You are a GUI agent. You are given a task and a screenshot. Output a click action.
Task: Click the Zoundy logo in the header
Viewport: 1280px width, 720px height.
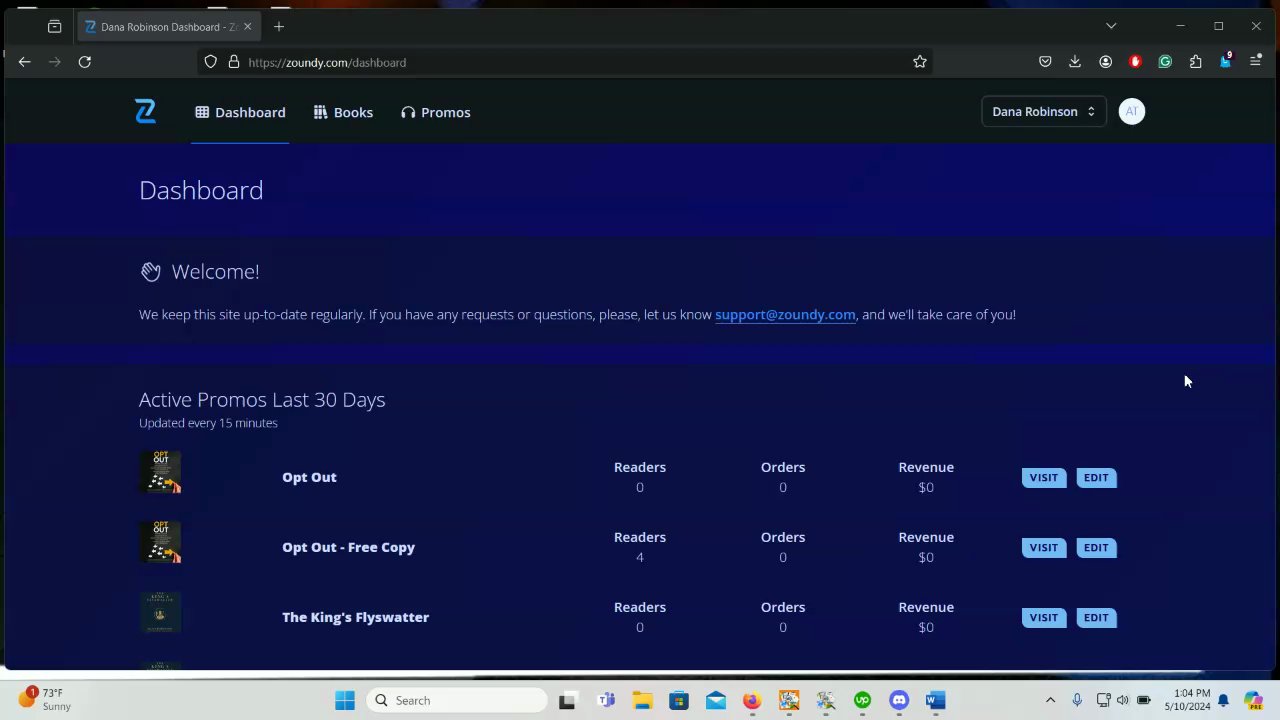click(145, 112)
